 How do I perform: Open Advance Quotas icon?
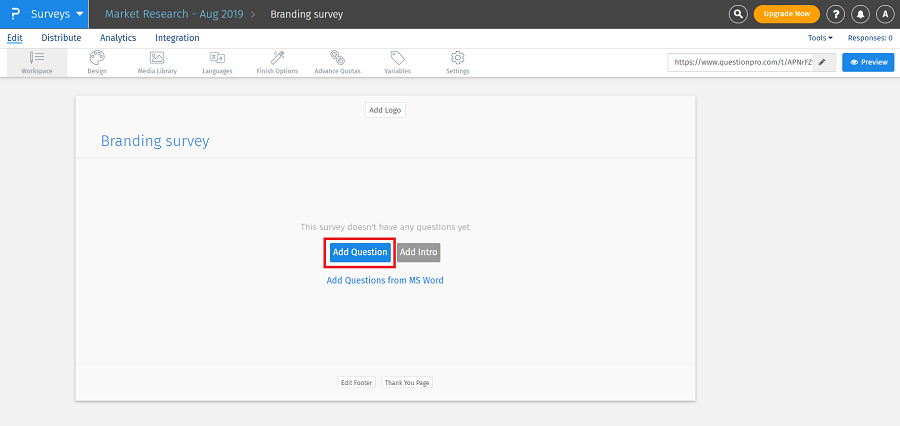337,58
